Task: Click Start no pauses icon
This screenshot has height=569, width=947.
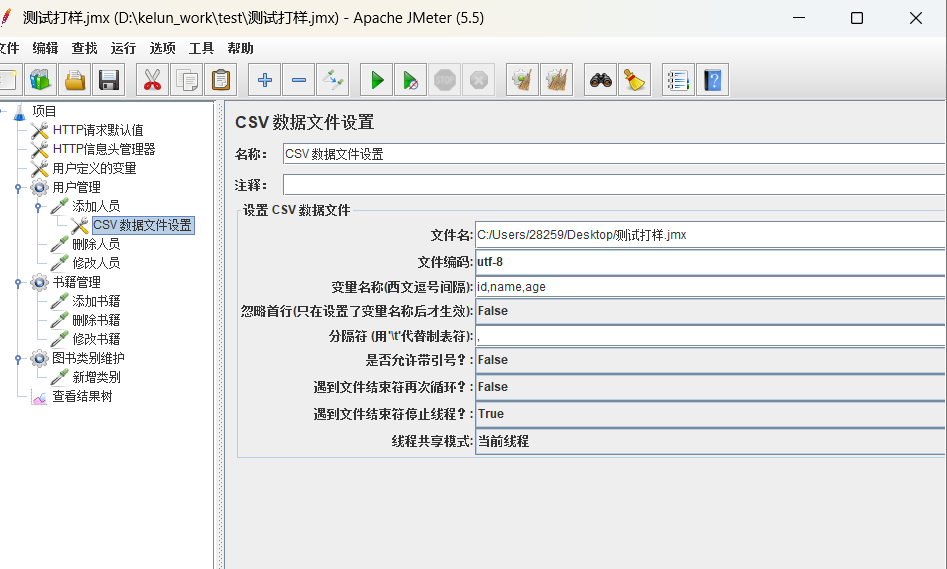Action: click(411, 80)
